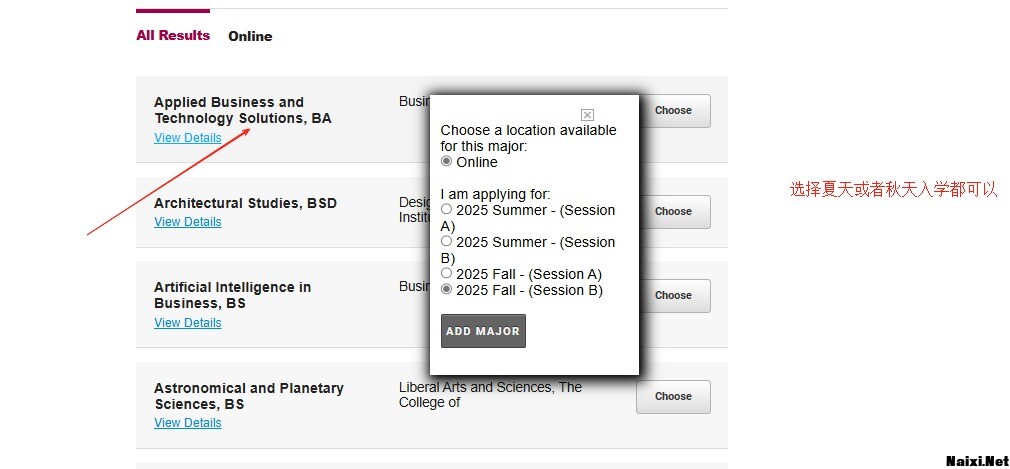The height and width of the screenshot is (469, 1010).
Task: Choose Artificial Intelligence in Business major
Action: [673, 295]
